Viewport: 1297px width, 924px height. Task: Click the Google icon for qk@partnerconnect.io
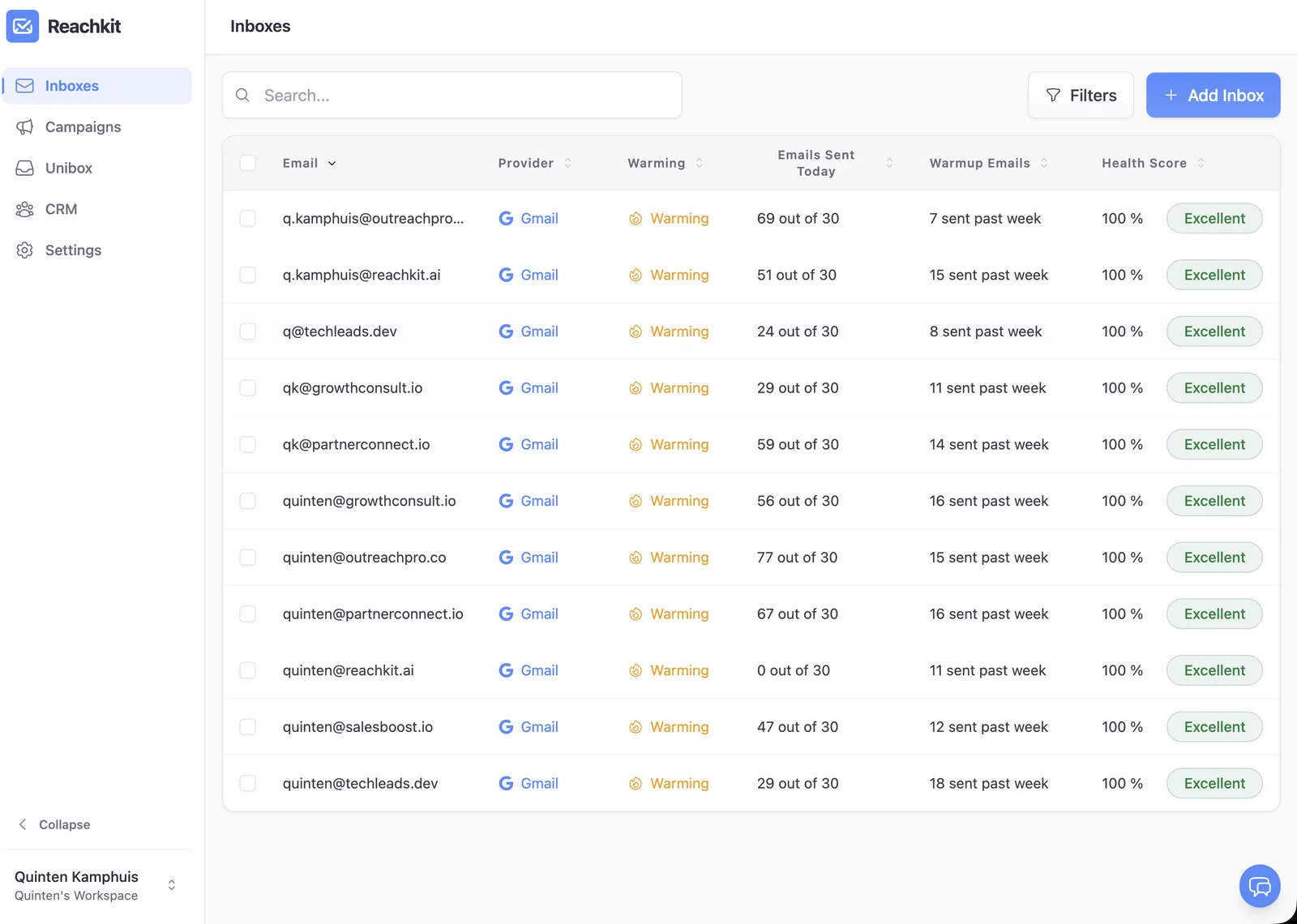(x=506, y=445)
